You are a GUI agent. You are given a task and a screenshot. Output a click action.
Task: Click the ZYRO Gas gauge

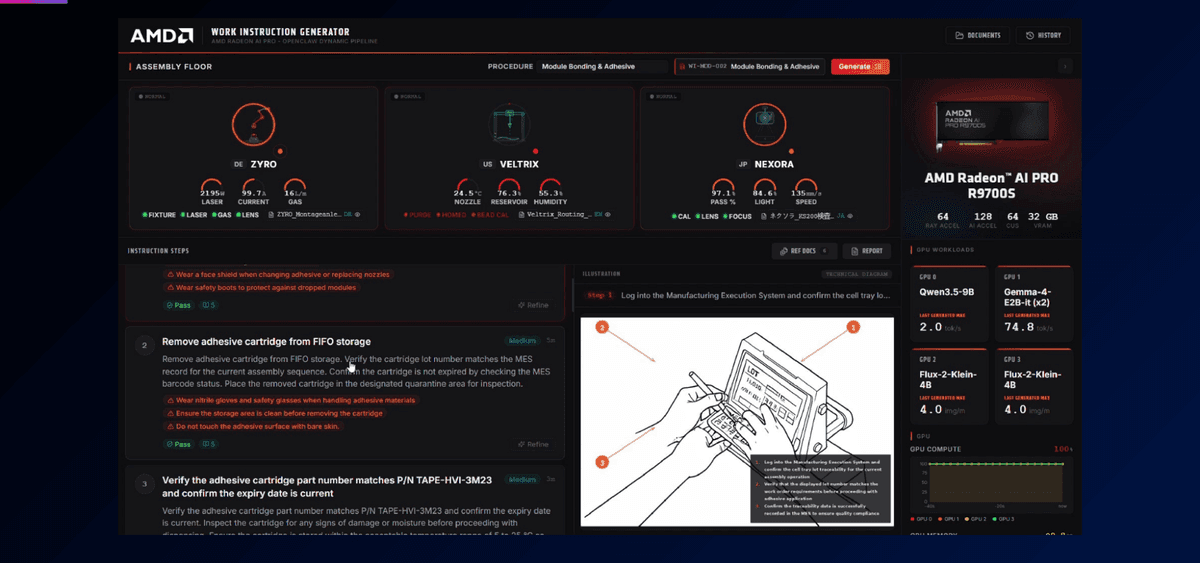coord(294,193)
